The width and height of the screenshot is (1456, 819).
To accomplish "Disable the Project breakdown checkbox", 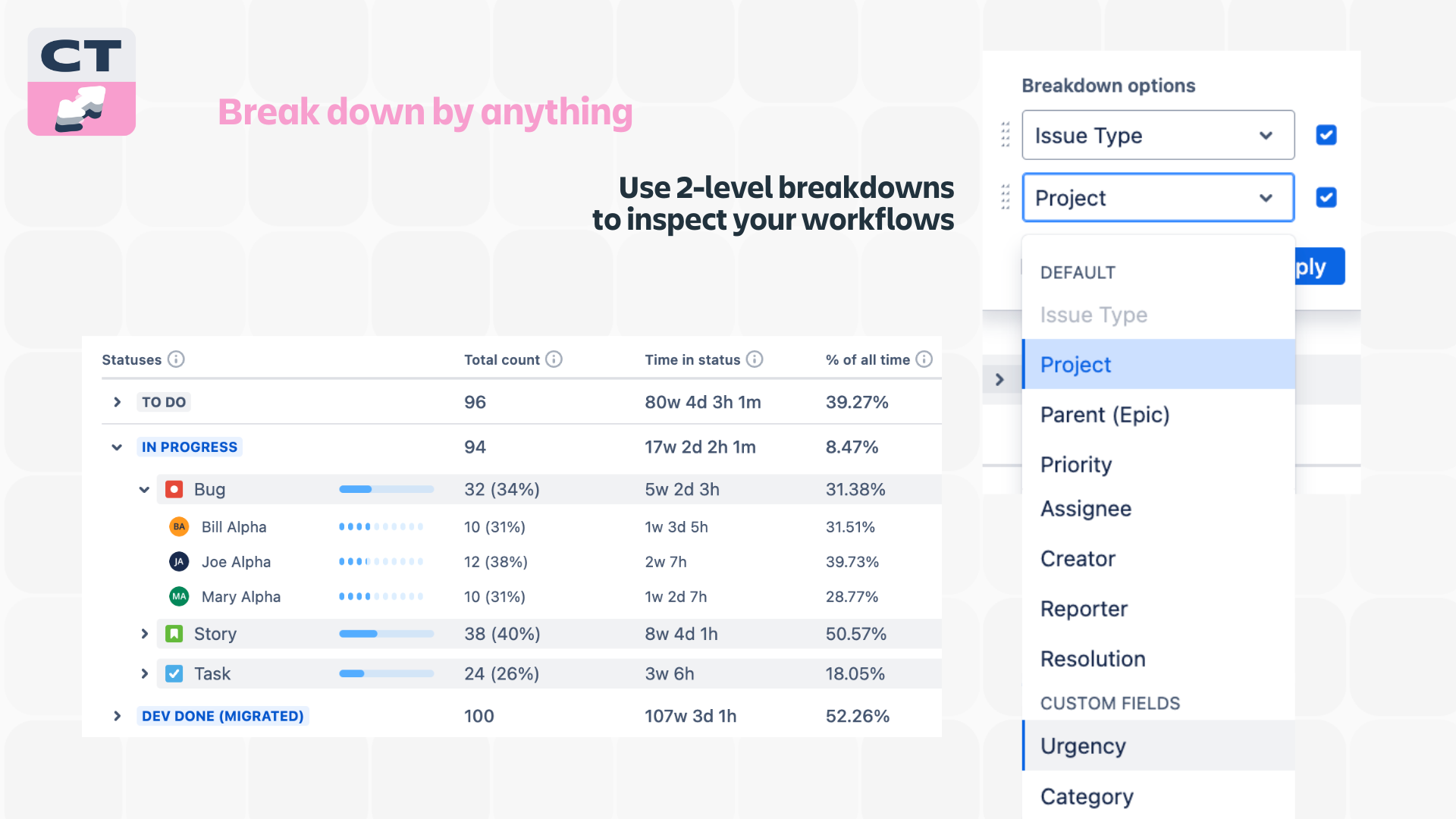I will pyautogui.click(x=1326, y=197).
